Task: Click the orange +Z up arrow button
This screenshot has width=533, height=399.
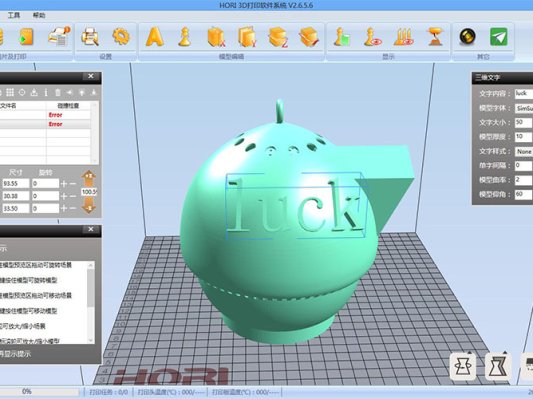Action: coord(88,178)
